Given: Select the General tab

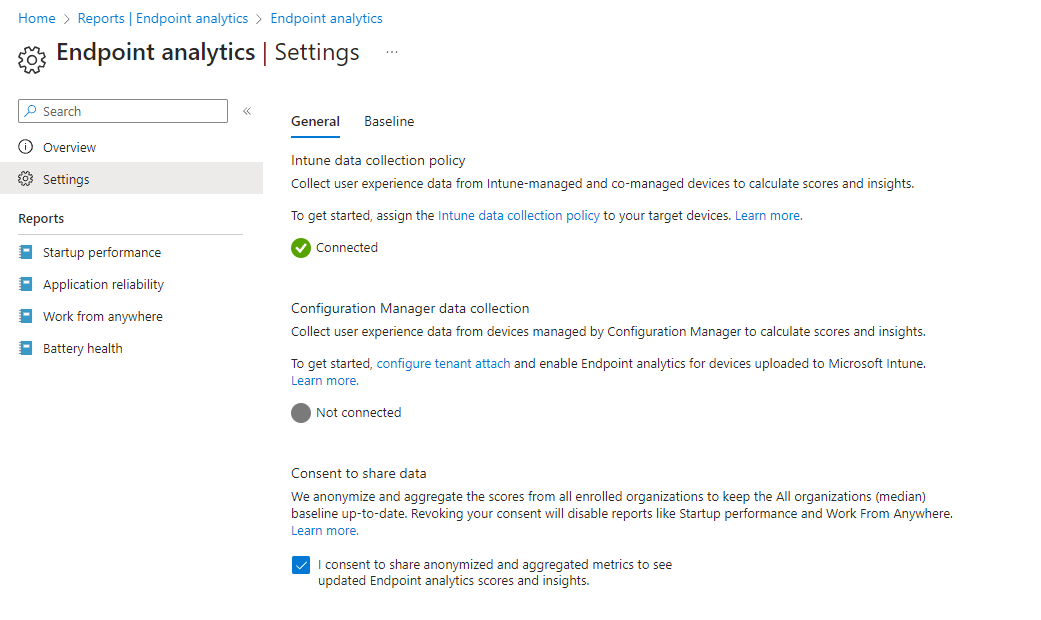Looking at the screenshot, I should coord(315,122).
